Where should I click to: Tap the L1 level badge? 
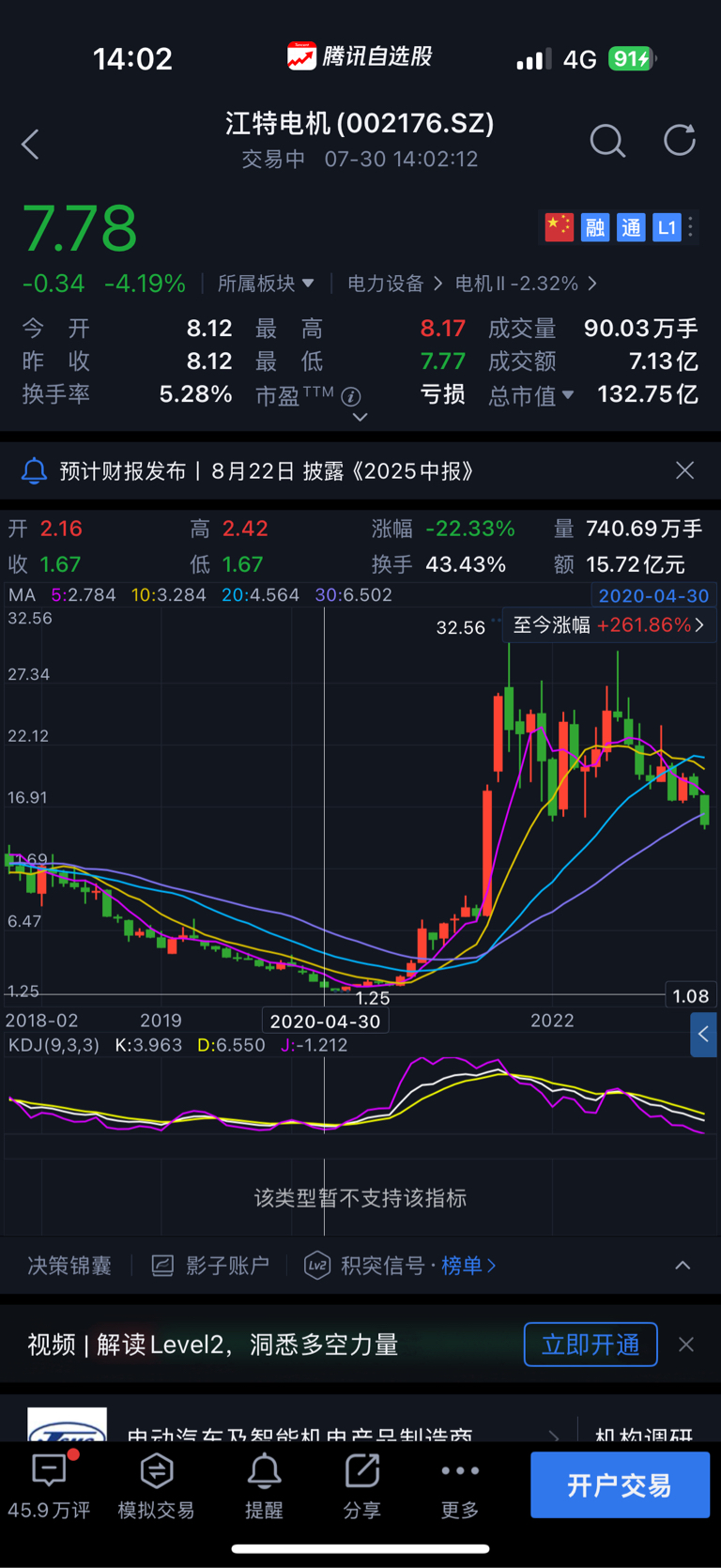[667, 227]
